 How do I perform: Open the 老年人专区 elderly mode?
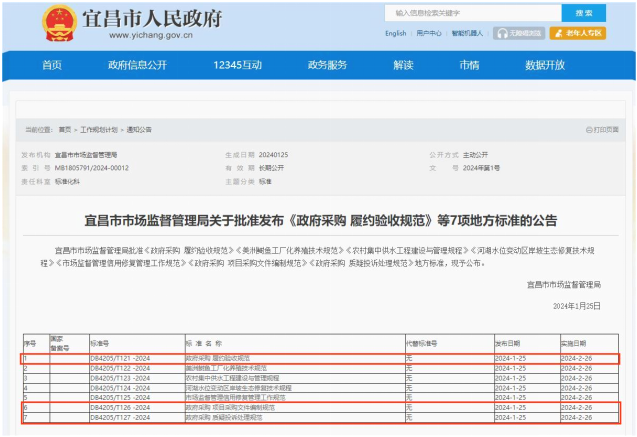click(581, 33)
